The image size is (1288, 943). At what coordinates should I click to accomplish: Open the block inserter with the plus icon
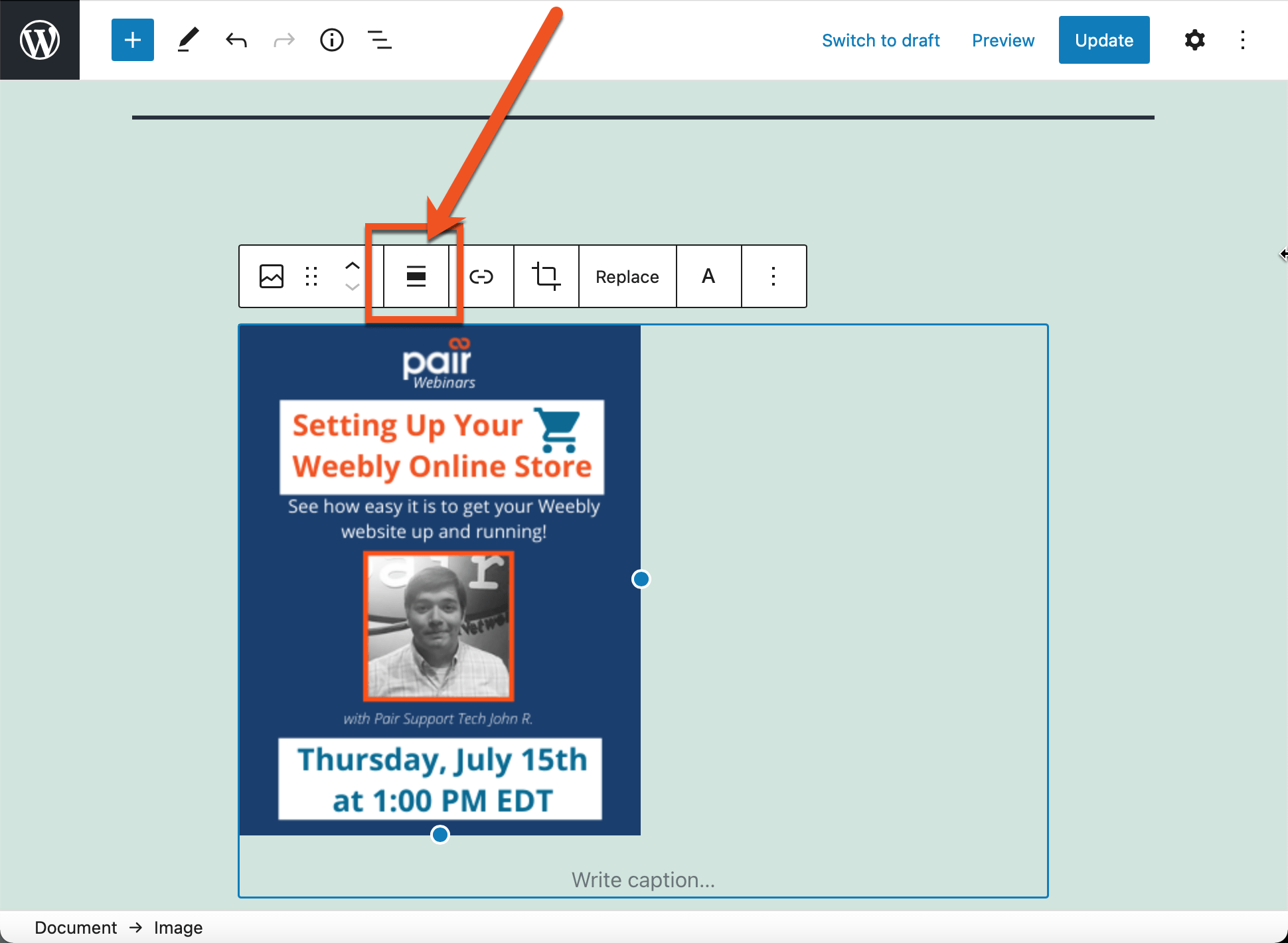[x=132, y=40]
